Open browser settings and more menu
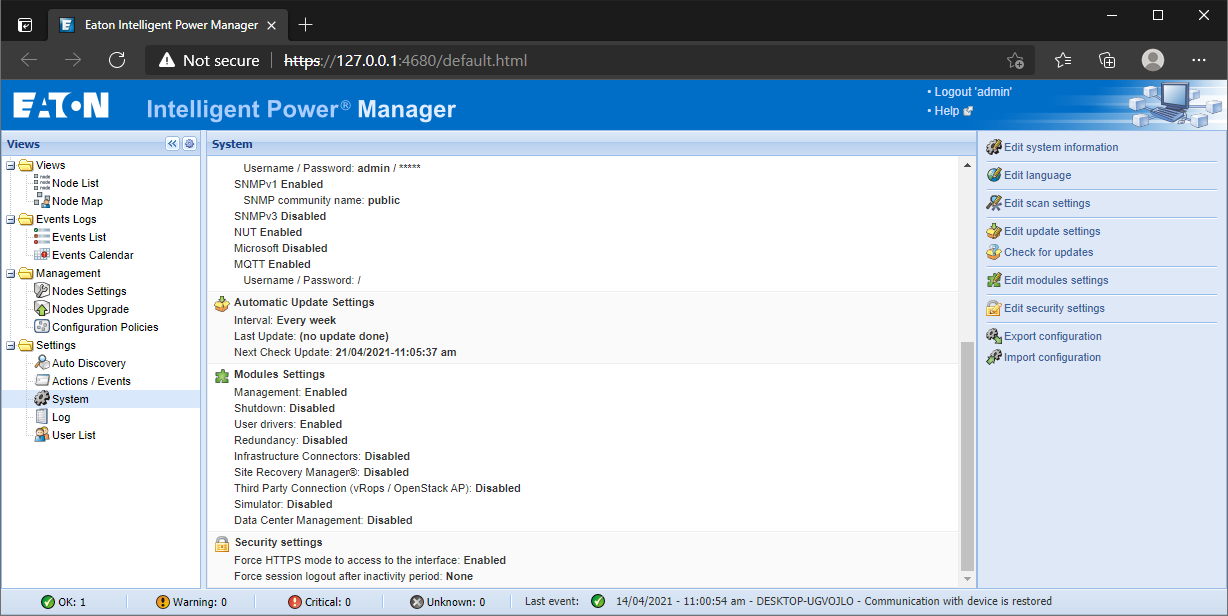The height and width of the screenshot is (616, 1228). [1199, 60]
